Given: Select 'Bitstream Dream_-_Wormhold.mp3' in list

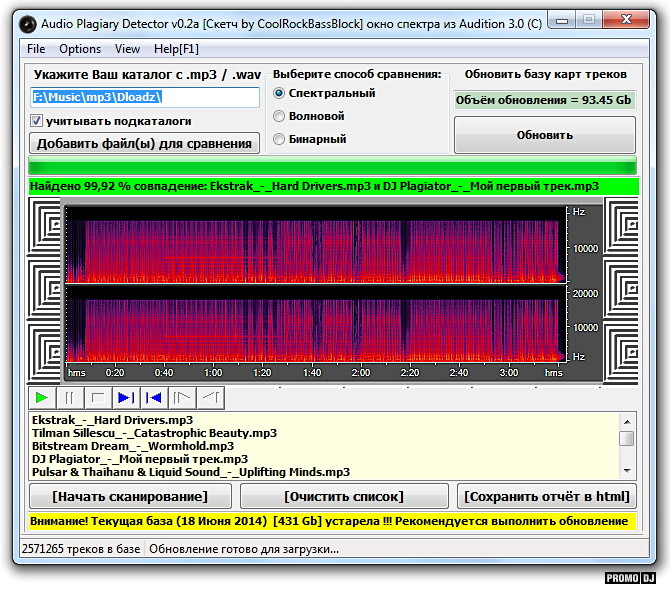Looking at the screenshot, I should pos(133,446).
